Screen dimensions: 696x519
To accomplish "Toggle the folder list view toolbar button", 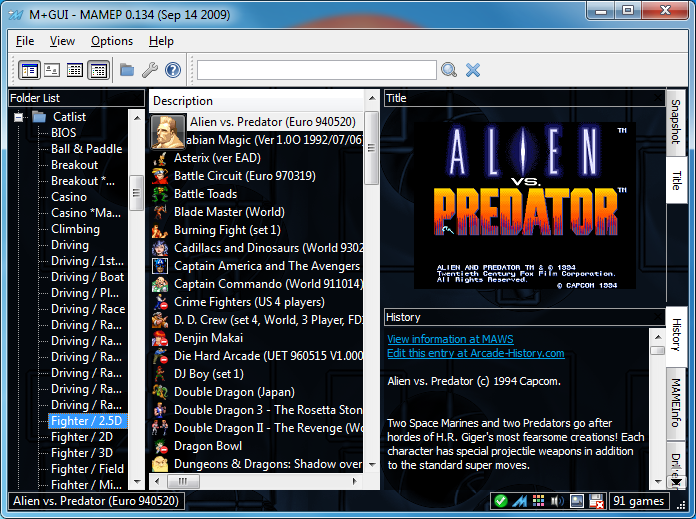I will pos(29,70).
